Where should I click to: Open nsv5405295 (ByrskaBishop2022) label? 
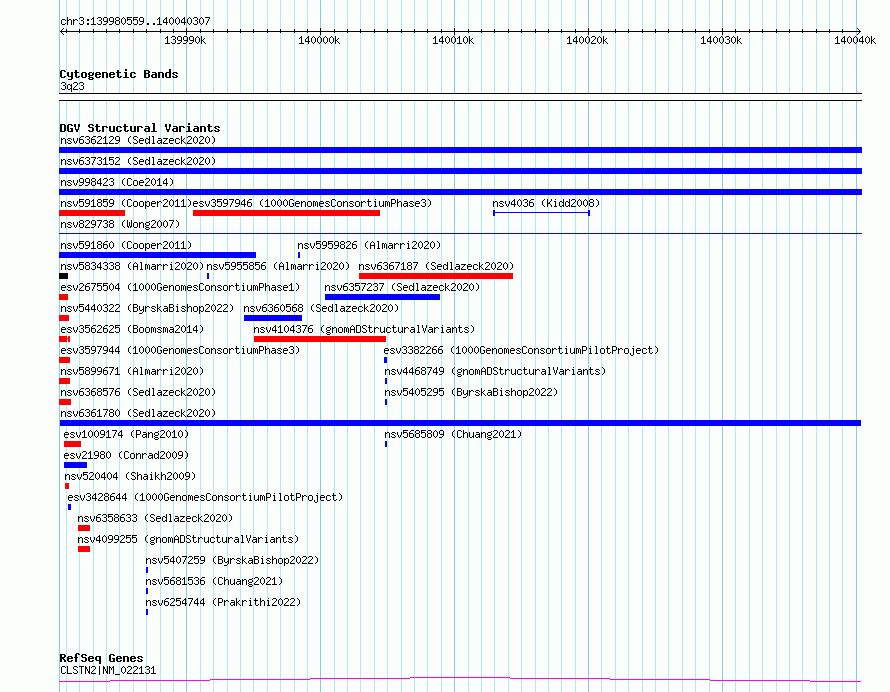(x=471, y=392)
